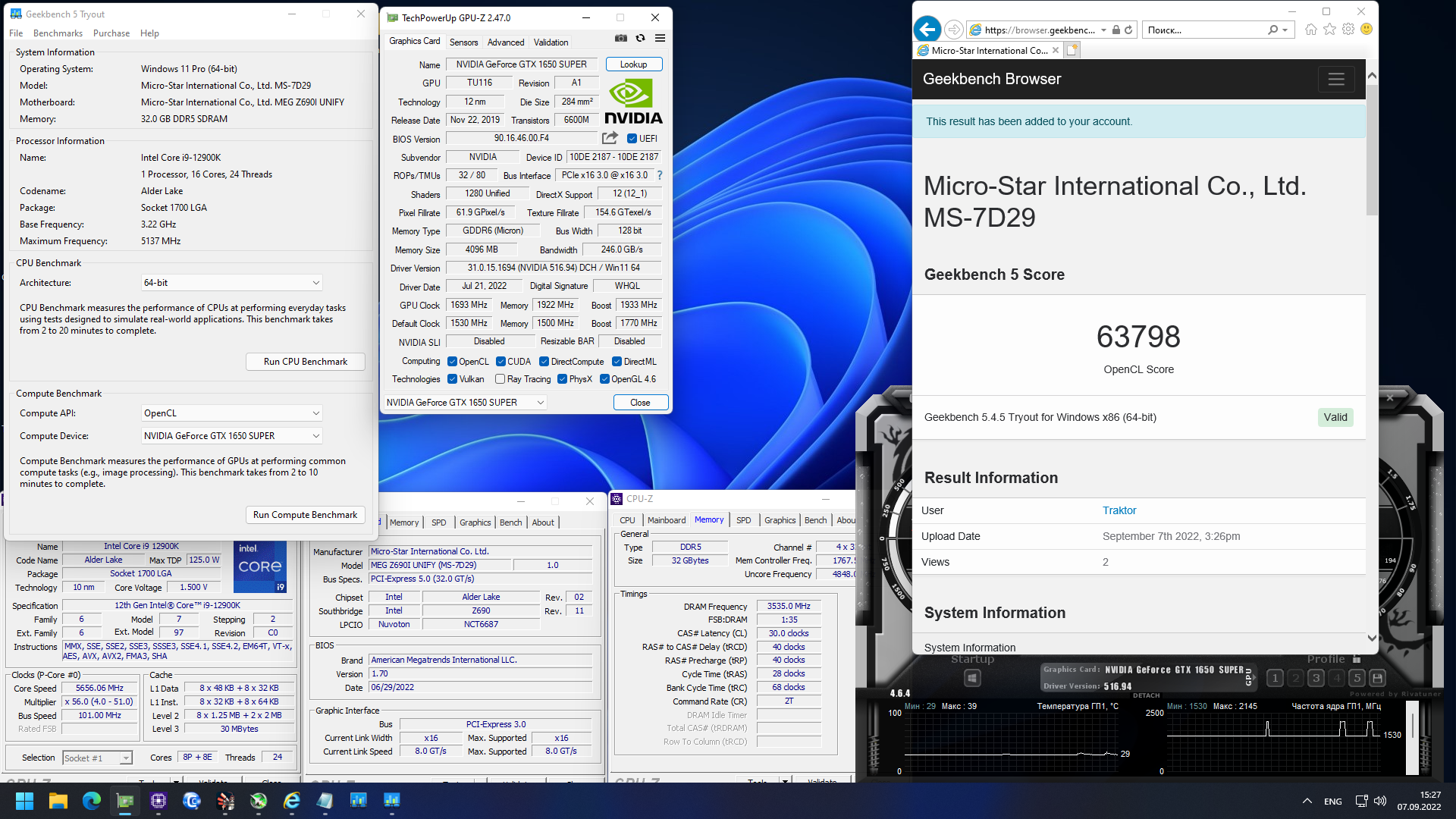Click the Windows Start button
Viewport: 1456px width, 819px height.
[24, 801]
